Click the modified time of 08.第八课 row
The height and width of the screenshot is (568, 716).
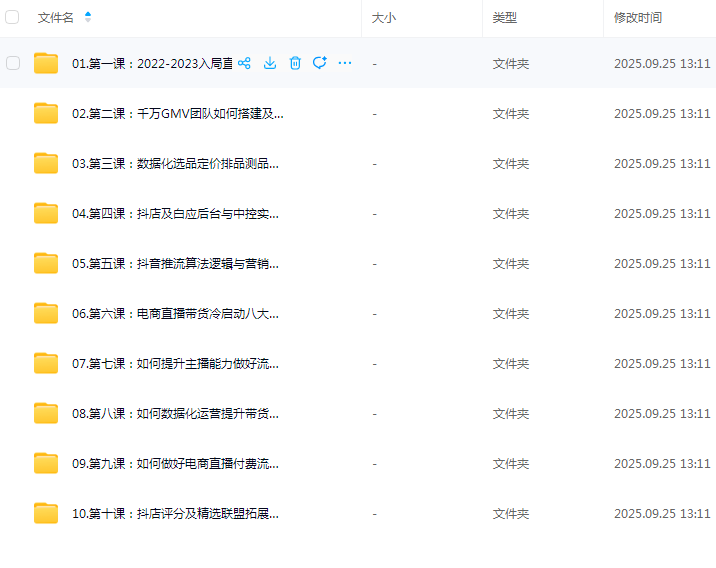(662, 414)
